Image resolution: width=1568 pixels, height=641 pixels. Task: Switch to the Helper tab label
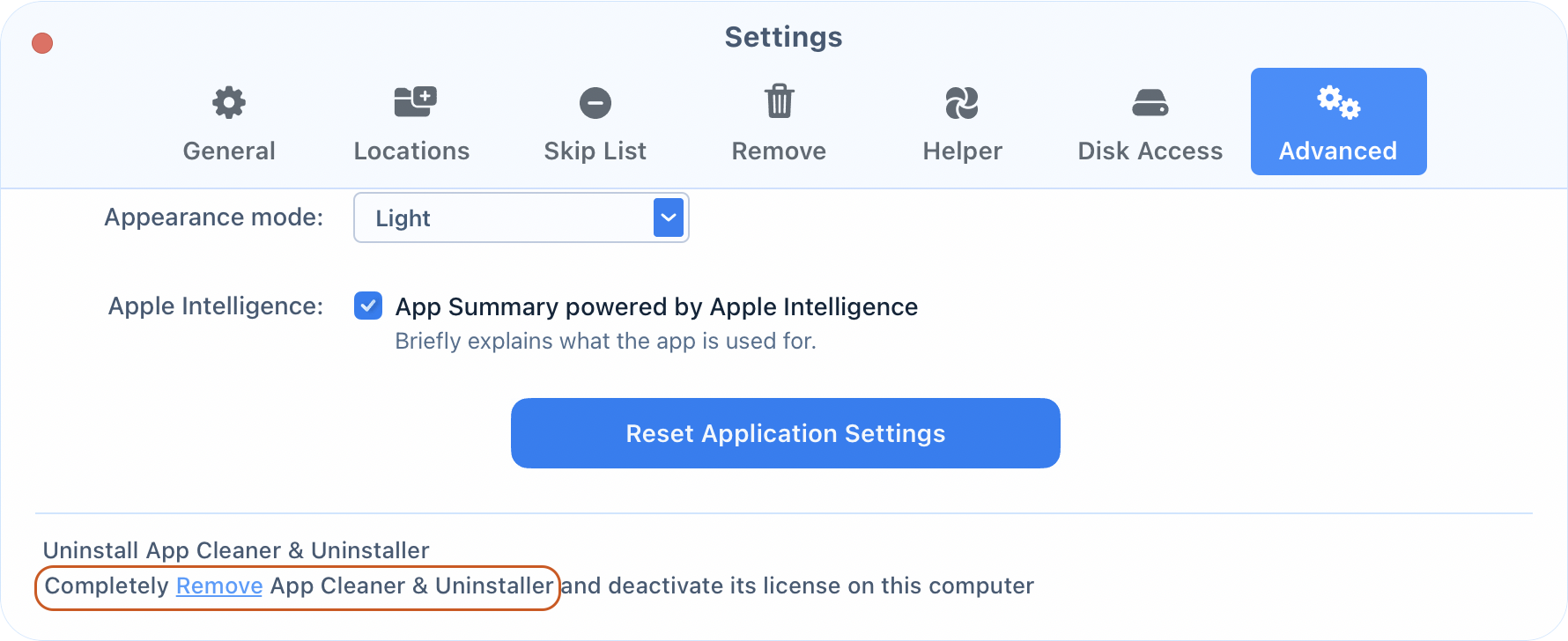[x=962, y=151]
